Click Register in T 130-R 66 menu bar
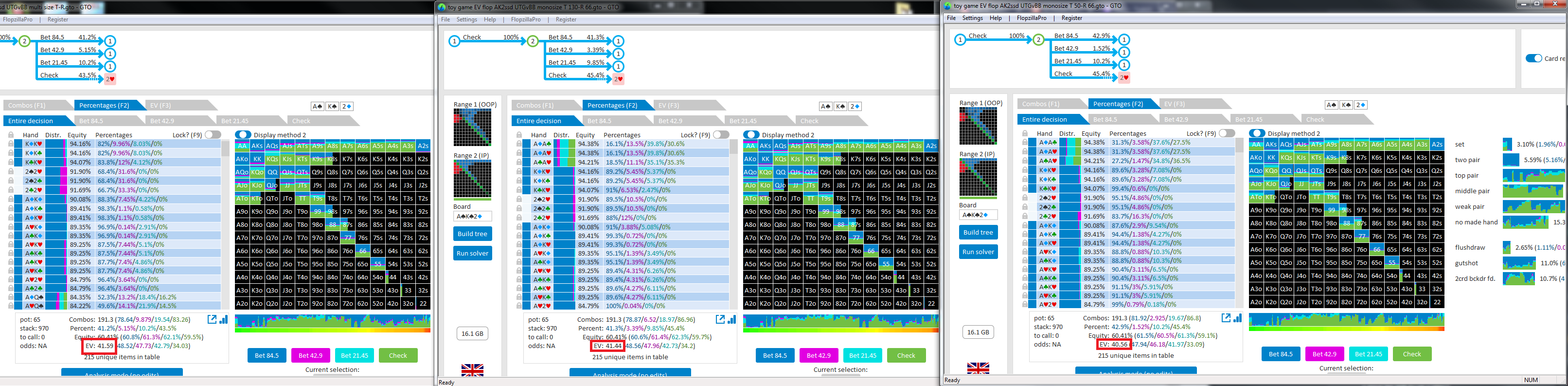This screenshot has width=1568, height=386. pos(566,19)
